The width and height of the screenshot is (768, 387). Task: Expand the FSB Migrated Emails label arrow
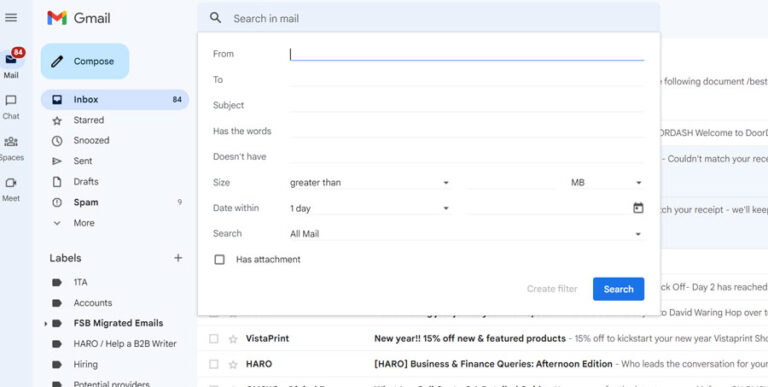click(46, 324)
